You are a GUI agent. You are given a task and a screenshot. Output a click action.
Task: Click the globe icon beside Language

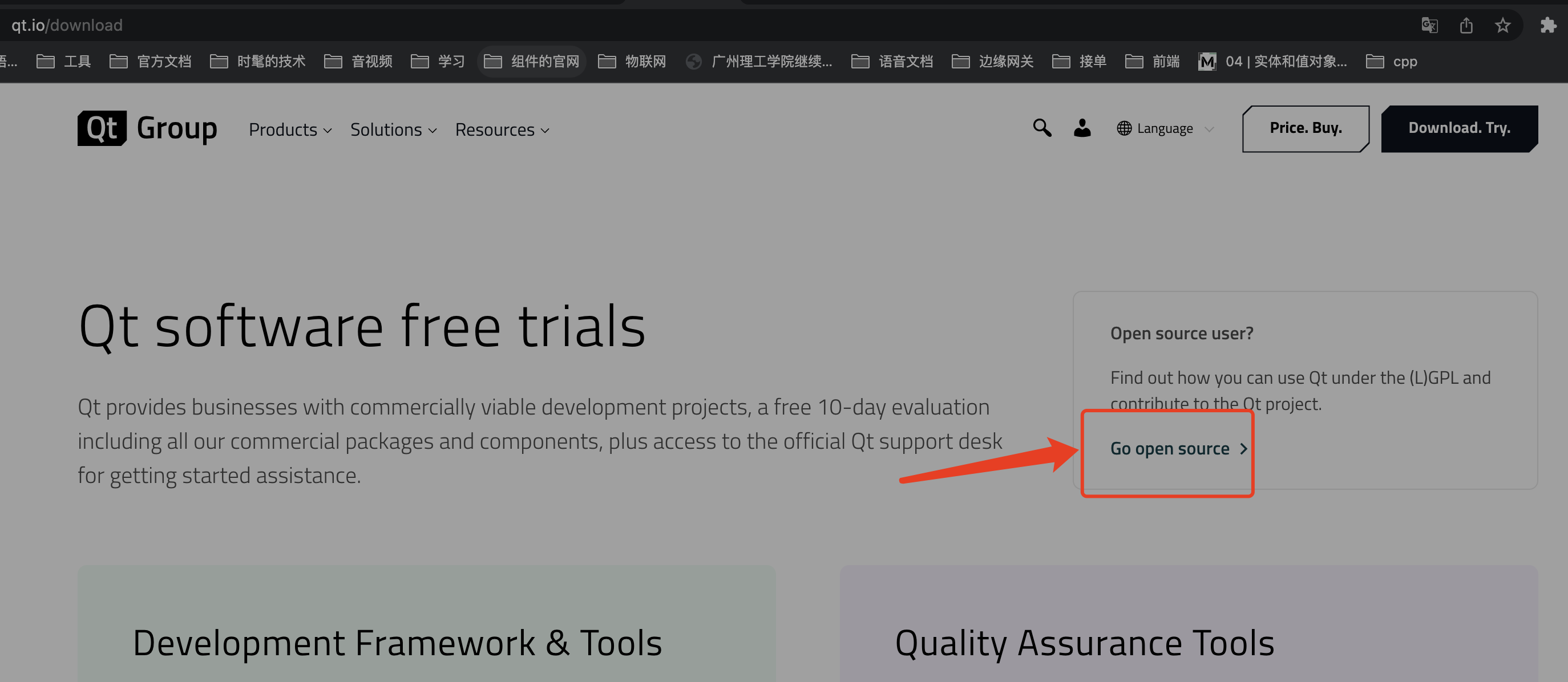(1124, 128)
